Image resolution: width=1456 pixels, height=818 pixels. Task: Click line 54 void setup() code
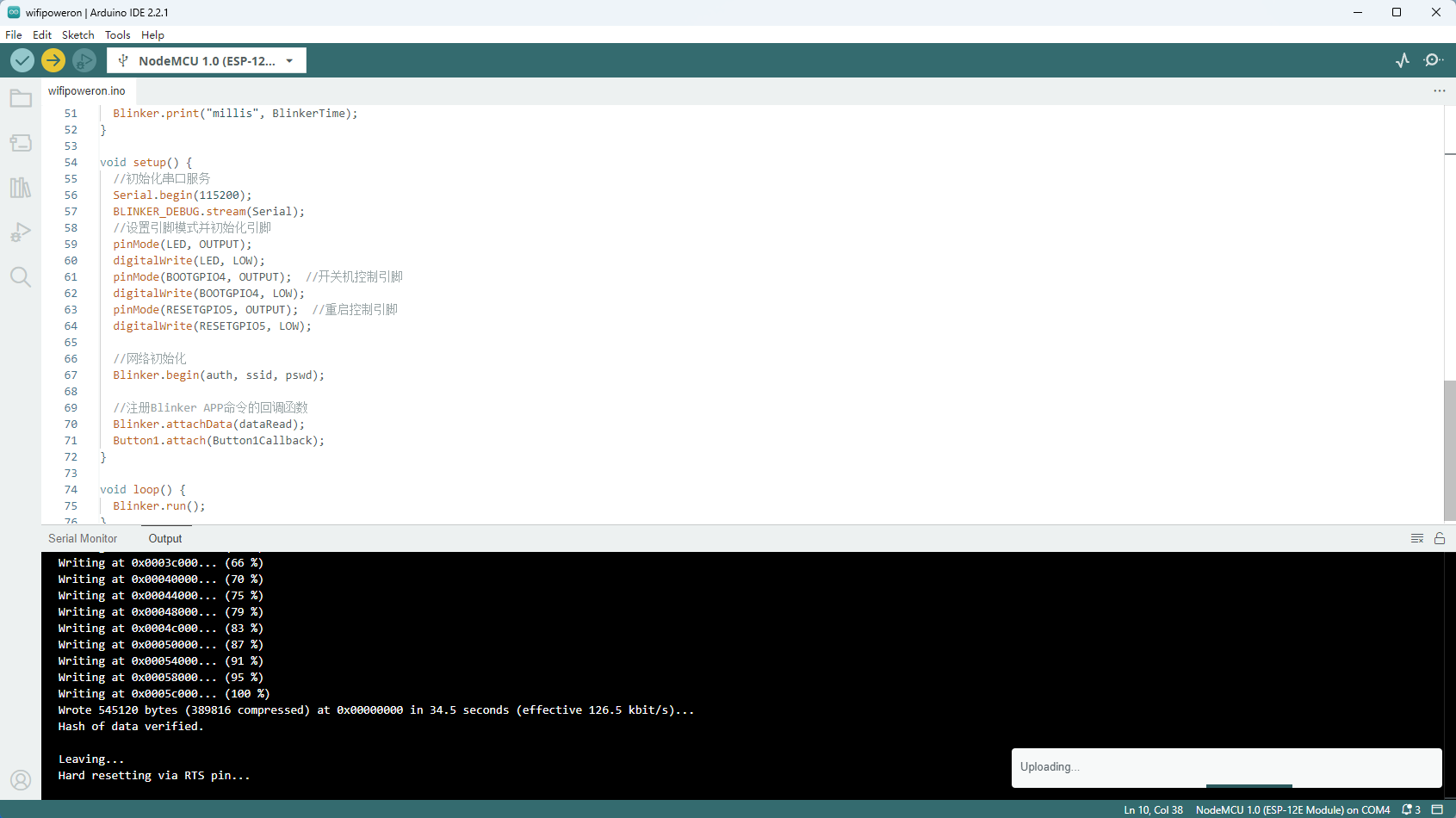(146, 163)
